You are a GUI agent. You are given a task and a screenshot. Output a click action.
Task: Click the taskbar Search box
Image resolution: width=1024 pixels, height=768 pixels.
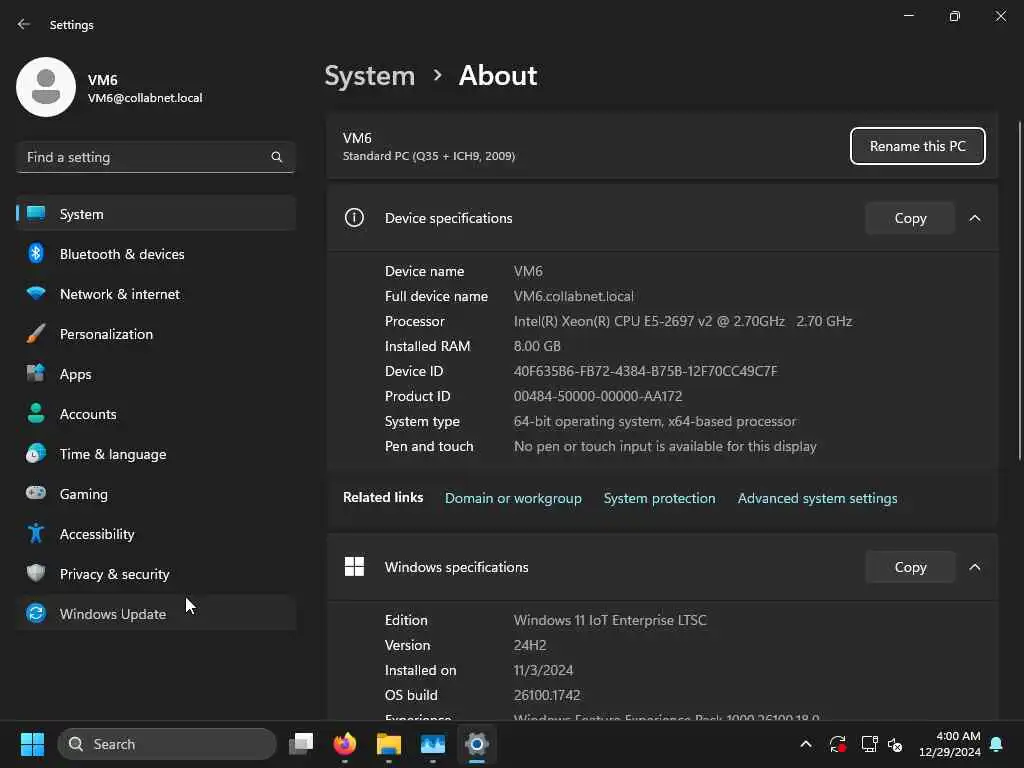coord(167,744)
